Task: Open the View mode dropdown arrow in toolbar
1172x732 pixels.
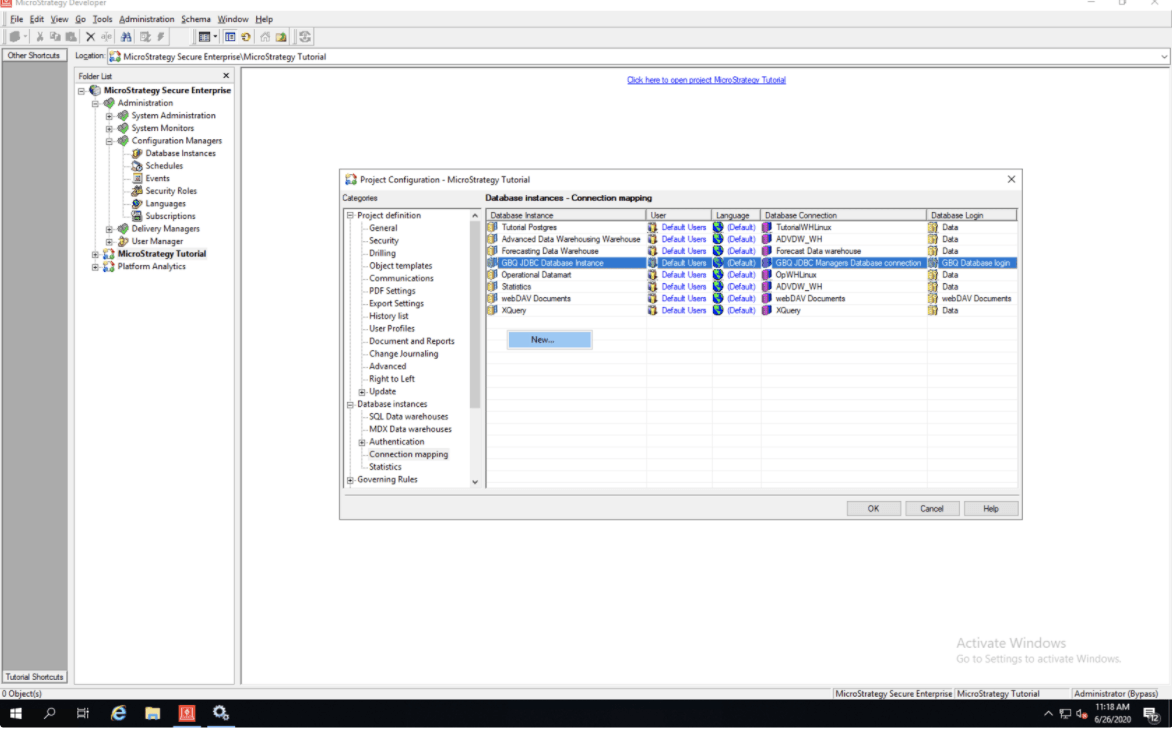Action: click(x=215, y=37)
